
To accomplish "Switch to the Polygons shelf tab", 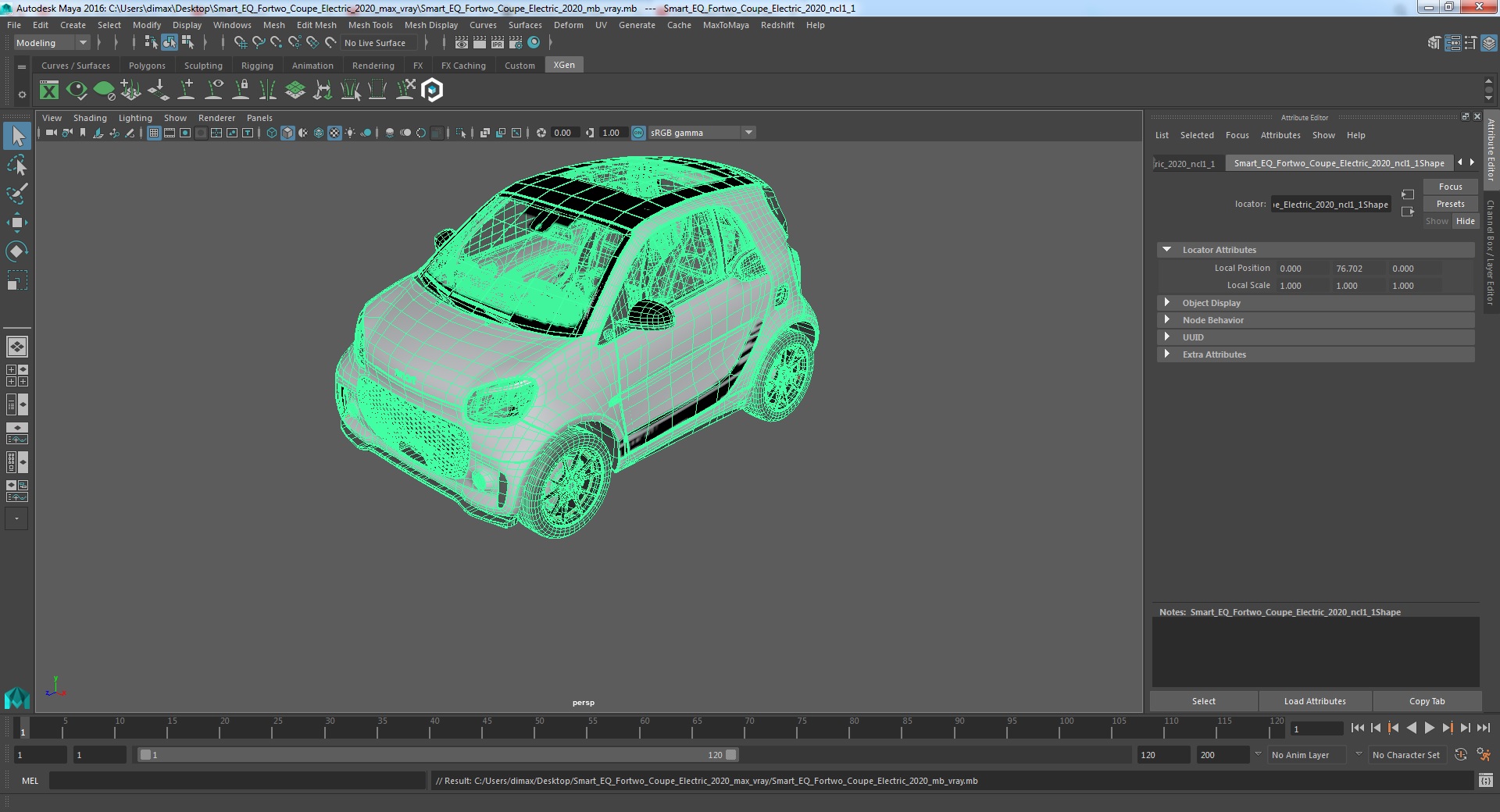I will 147,66.
